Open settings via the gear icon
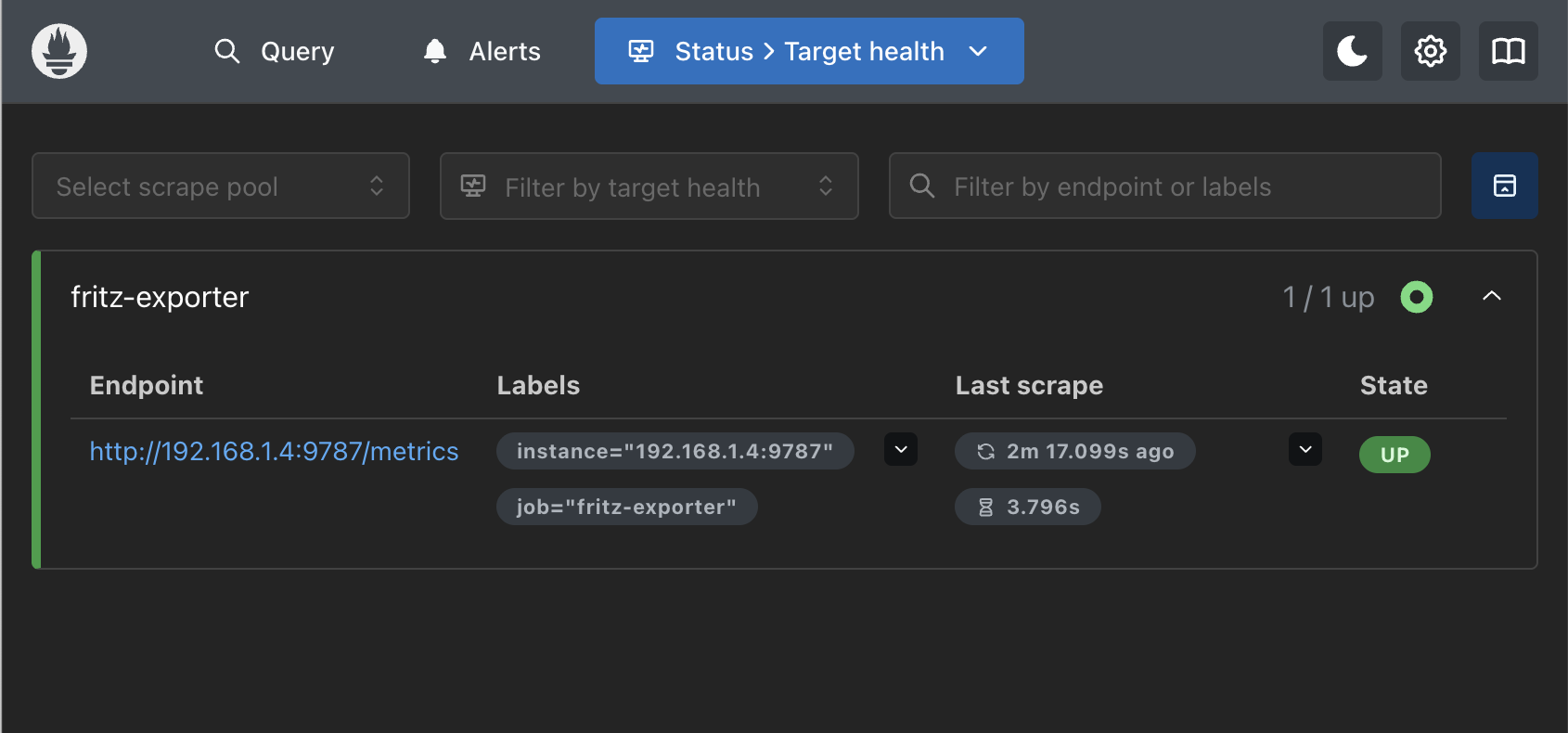 pyautogui.click(x=1430, y=51)
